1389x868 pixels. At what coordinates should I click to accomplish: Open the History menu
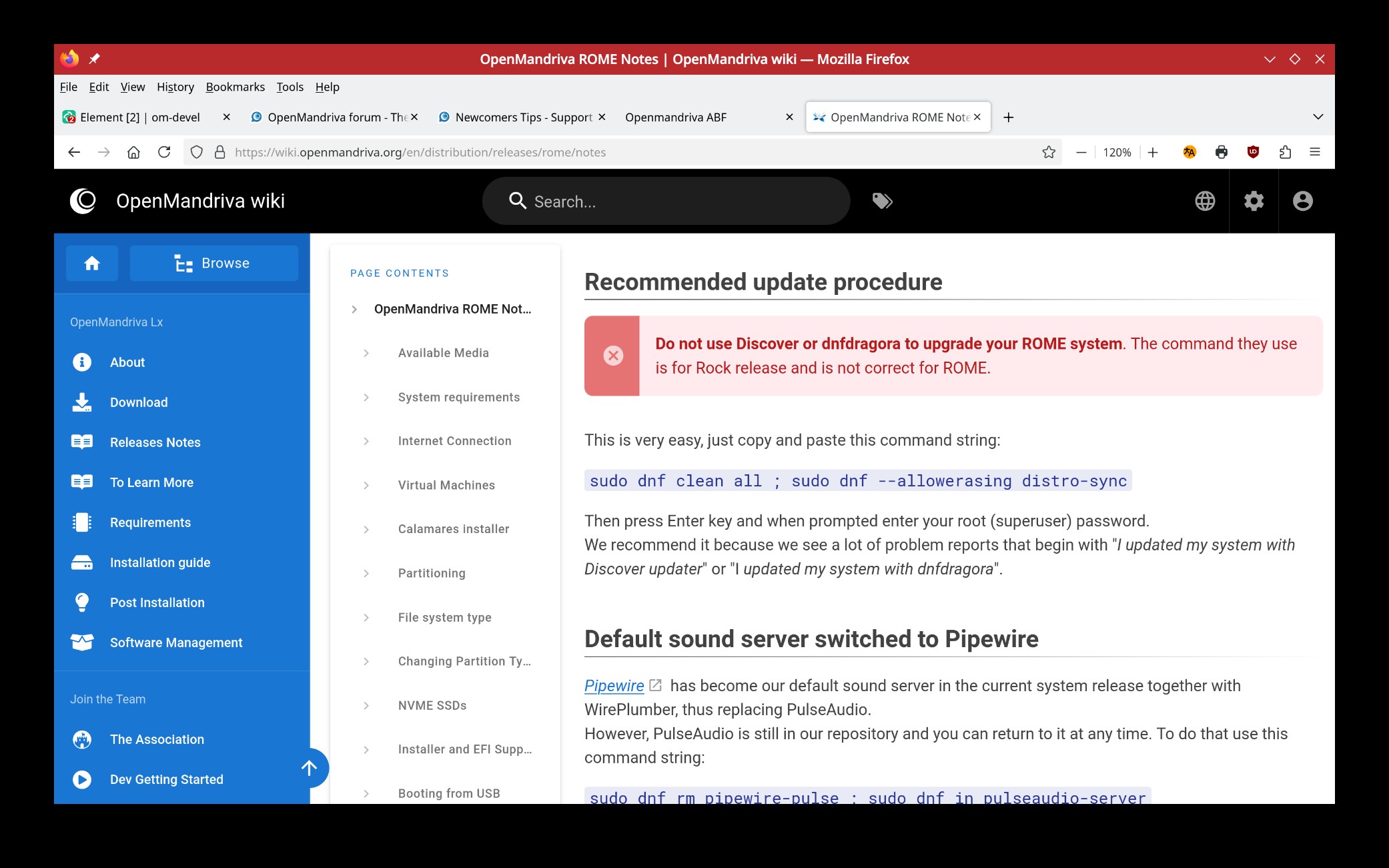point(175,87)
